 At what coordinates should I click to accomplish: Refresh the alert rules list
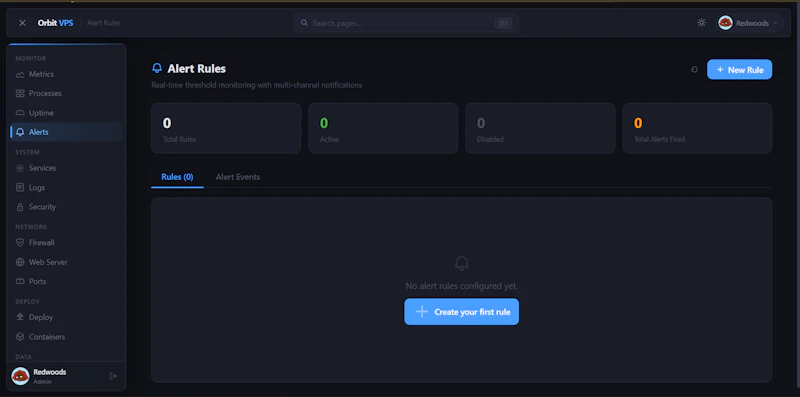[694, 69]
